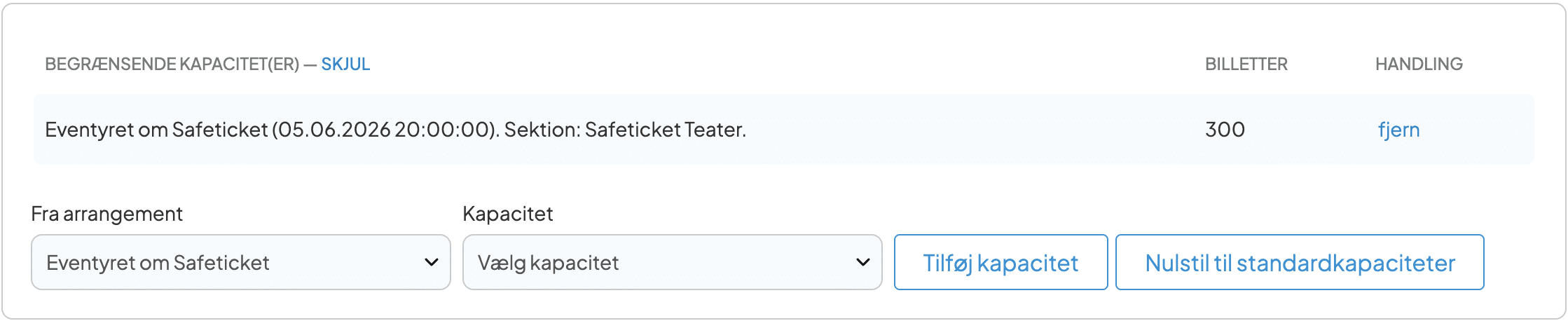Click the chevron arrow on the Kapacitet select
The image size is (1568, 321).
[863, 262]
